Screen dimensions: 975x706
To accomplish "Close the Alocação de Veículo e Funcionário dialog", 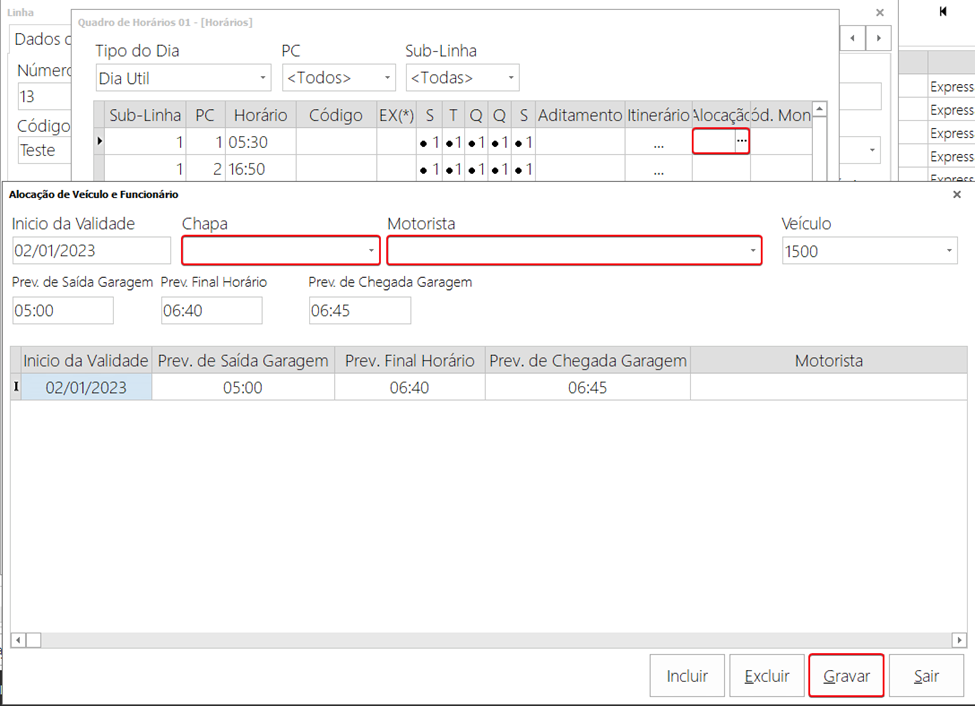I will [x=957, y=195].
